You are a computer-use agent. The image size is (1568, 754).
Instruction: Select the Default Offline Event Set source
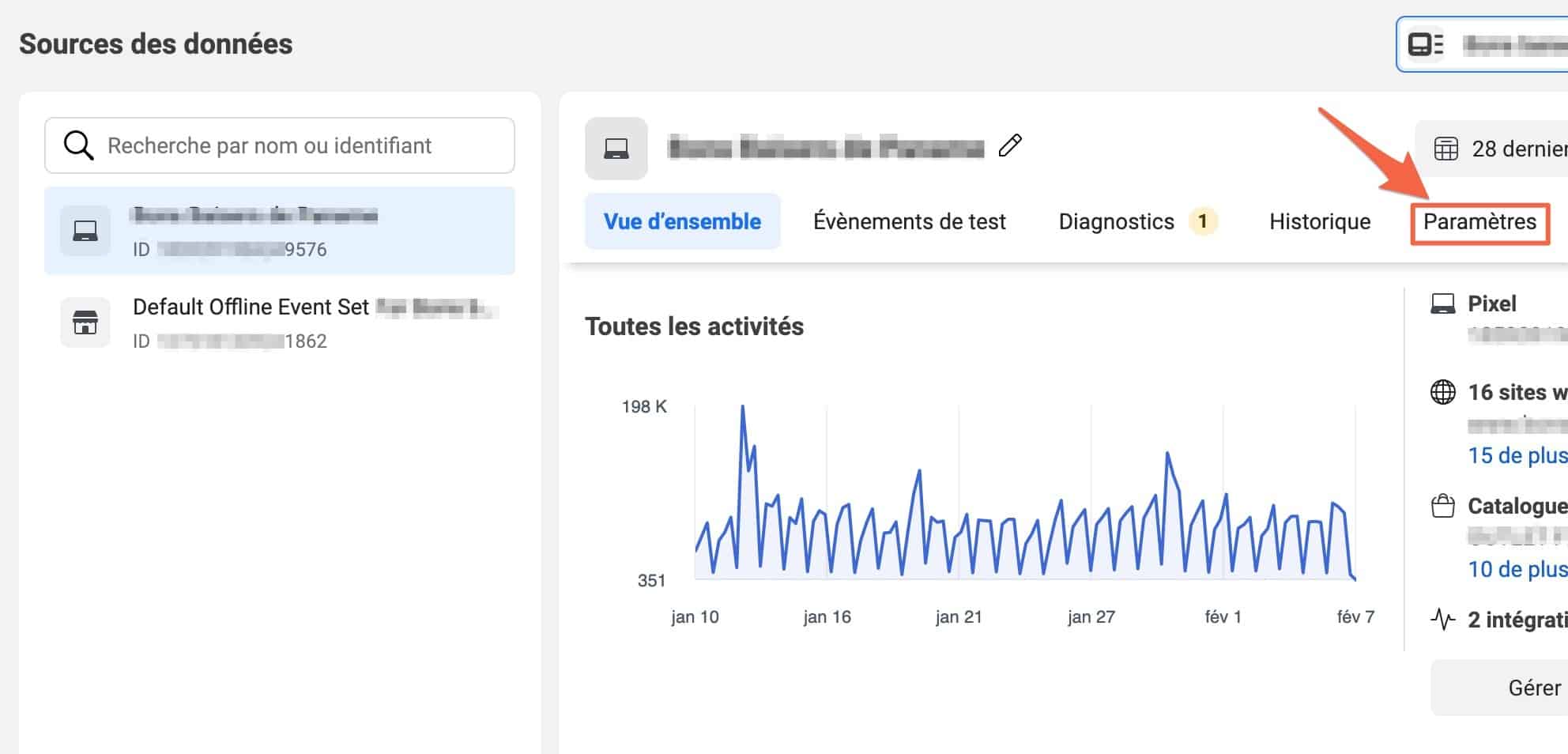280,322
